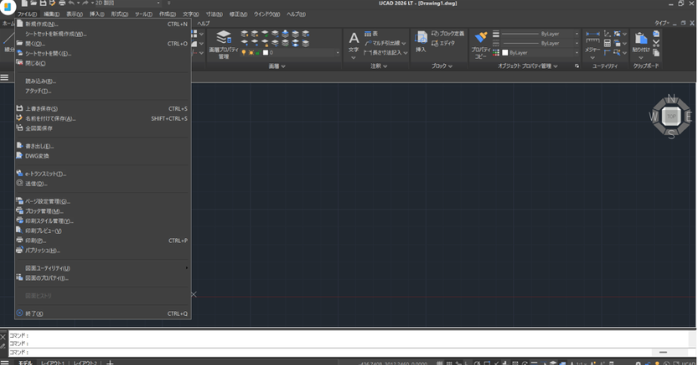Click the TOP face of view cube
The width and height of the screenshot is (698, 365).
coord(671,117)
